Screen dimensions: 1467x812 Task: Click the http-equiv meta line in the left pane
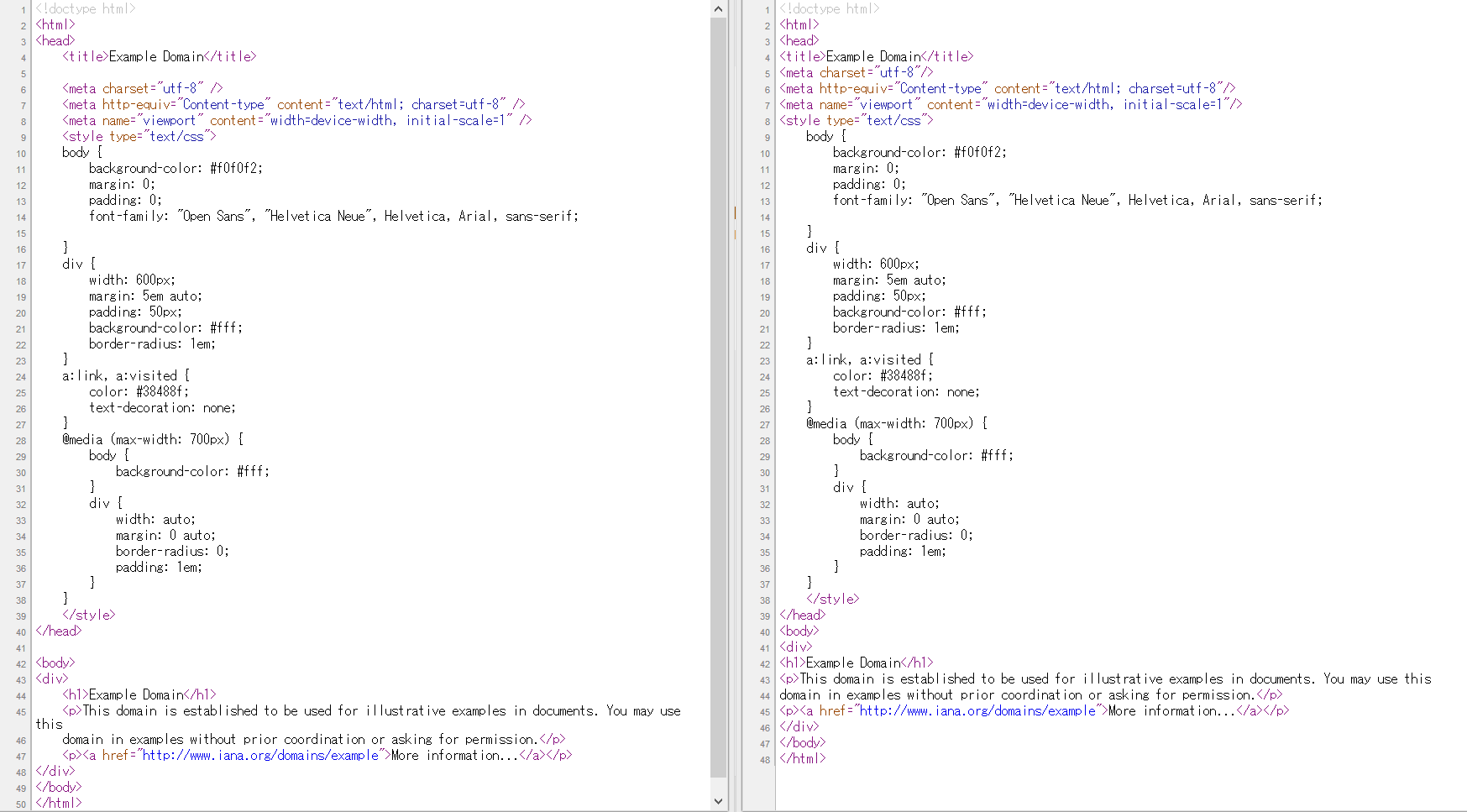coord(294,105)
